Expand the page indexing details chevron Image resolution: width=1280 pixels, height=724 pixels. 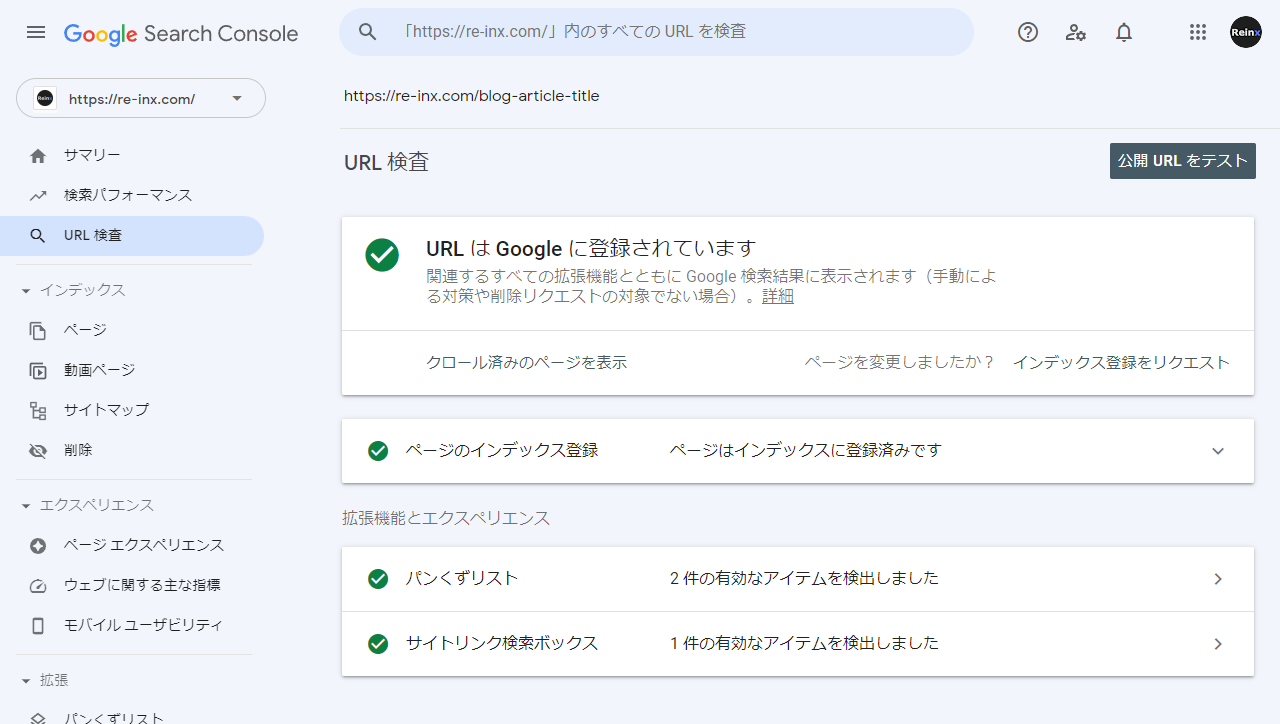click(x=1218, y=451)
